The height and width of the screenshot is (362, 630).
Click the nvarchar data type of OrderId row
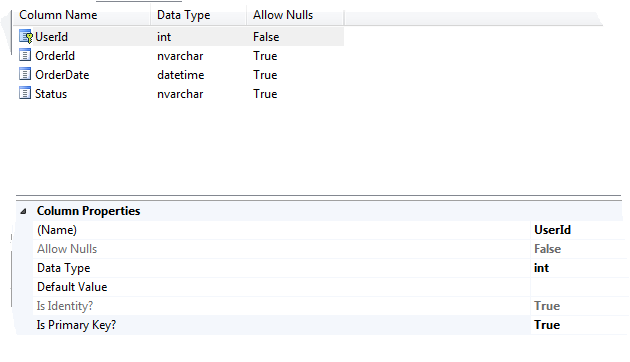click(180, 56)
